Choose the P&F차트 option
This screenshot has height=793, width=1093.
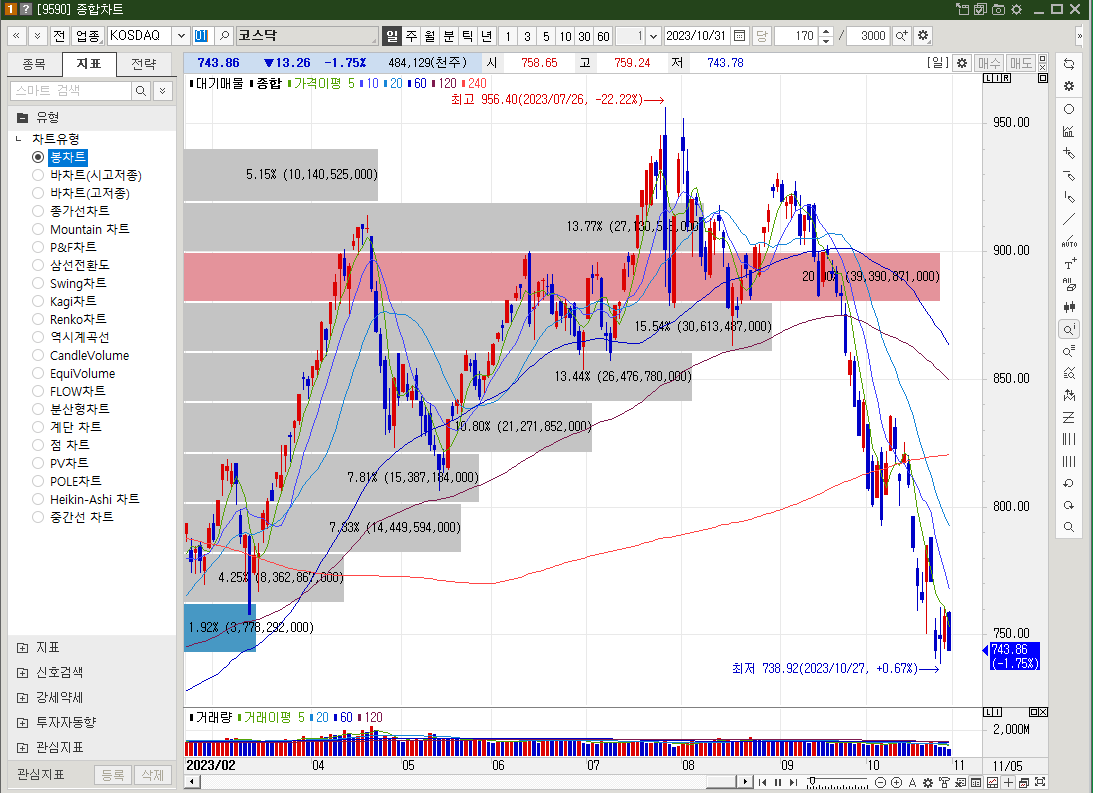click(x=38, y=247)
